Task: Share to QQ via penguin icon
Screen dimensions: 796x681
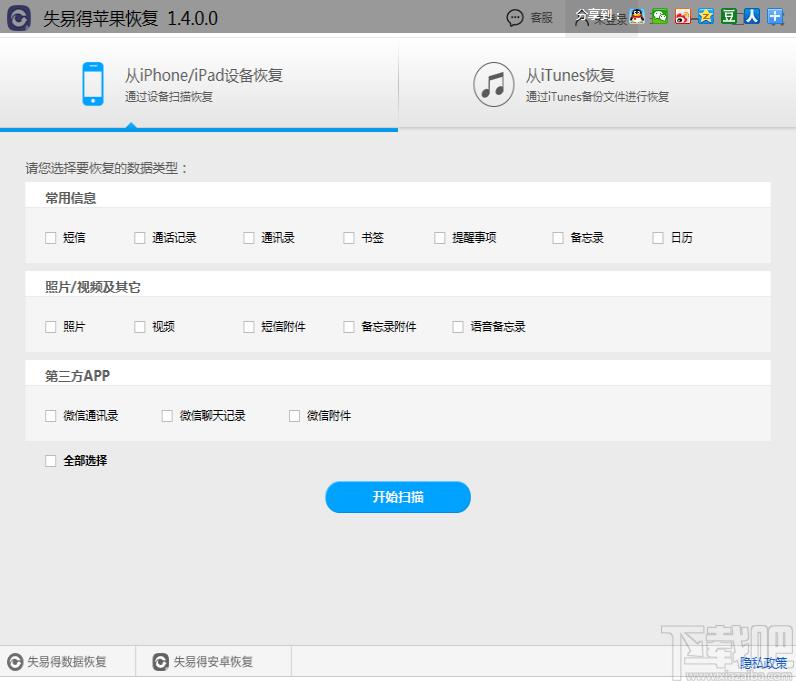Action: [637, 17]
